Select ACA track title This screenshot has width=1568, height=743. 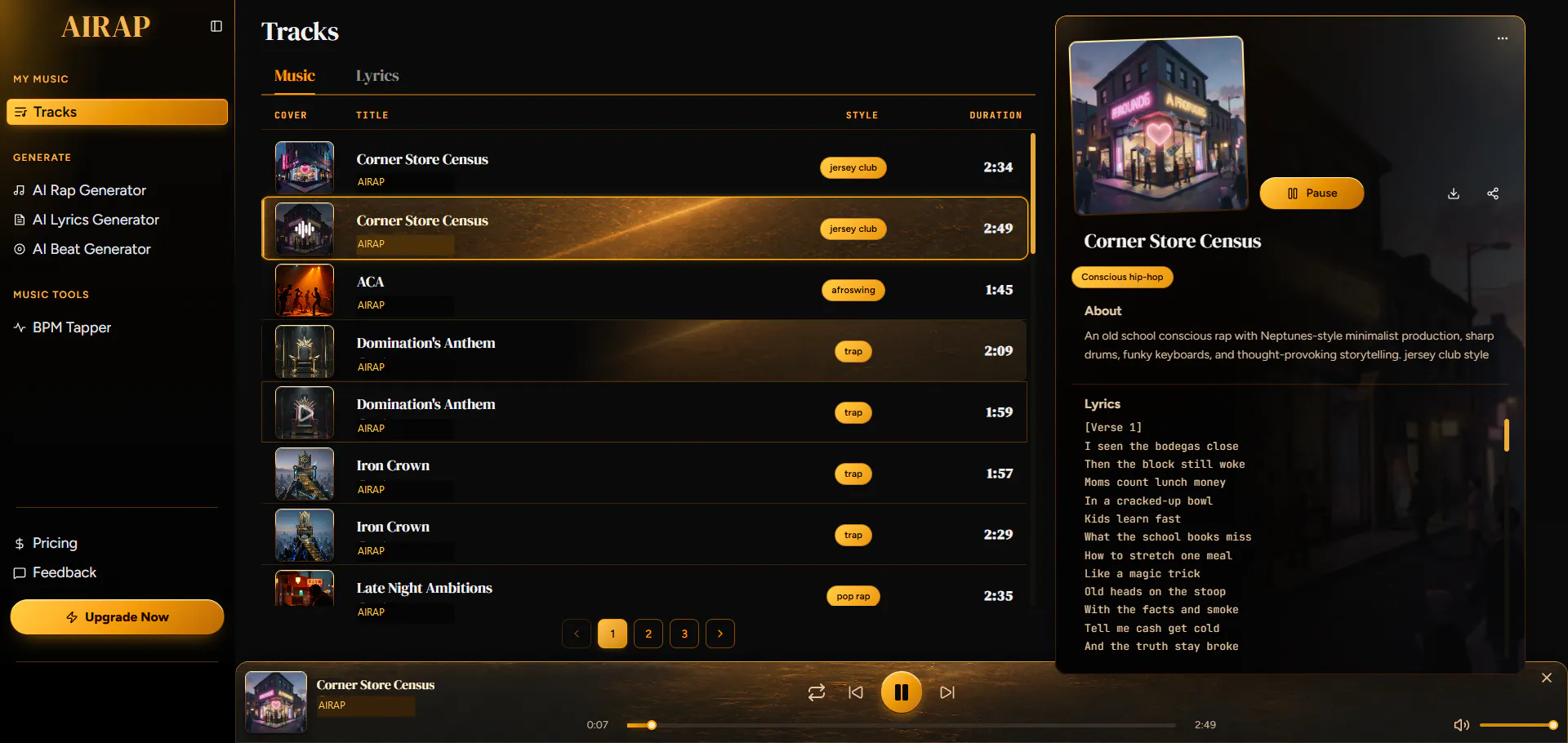(370, 282)
